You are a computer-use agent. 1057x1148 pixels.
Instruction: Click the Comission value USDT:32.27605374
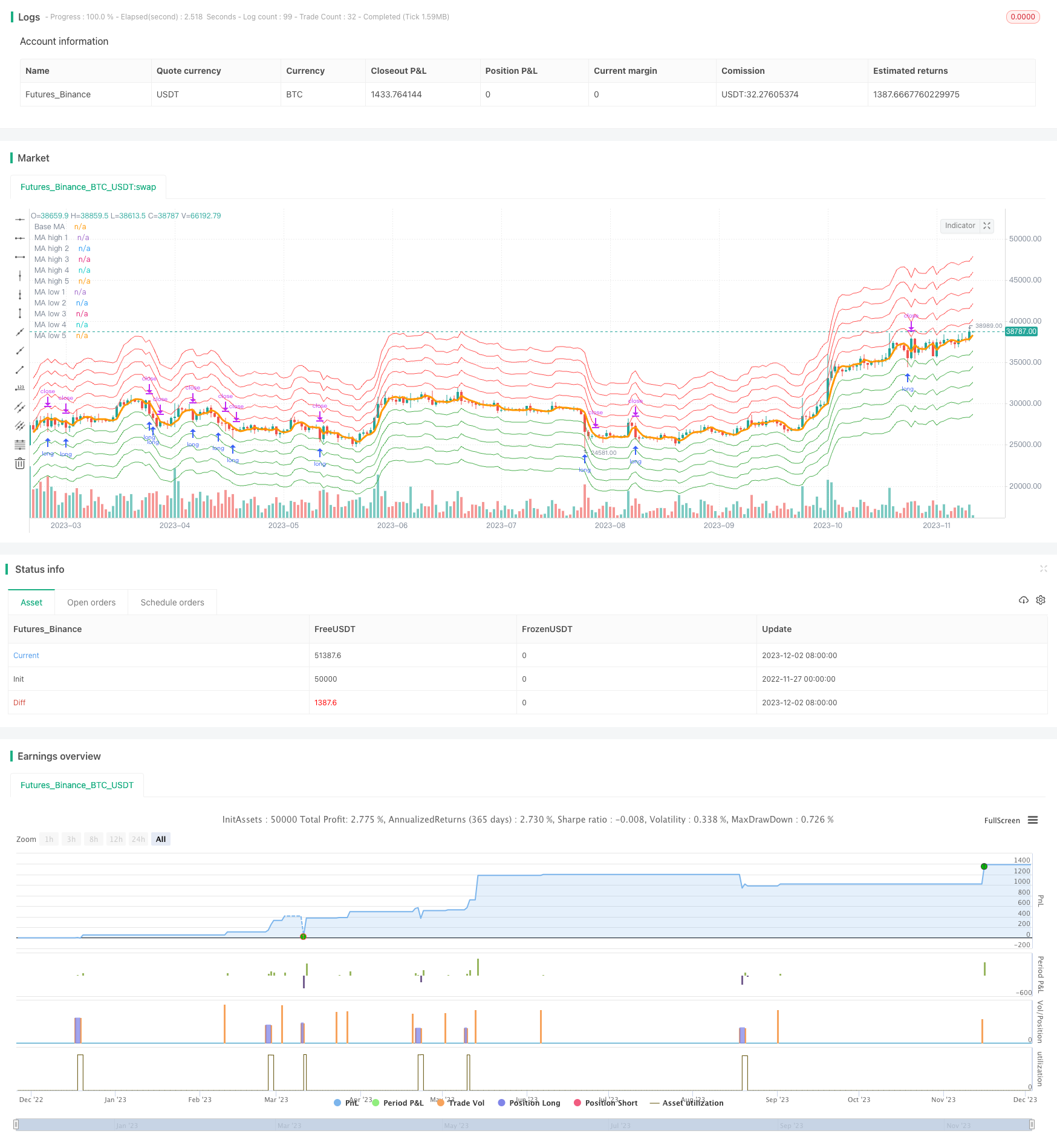pyautogui.click(x=759, y=94)
